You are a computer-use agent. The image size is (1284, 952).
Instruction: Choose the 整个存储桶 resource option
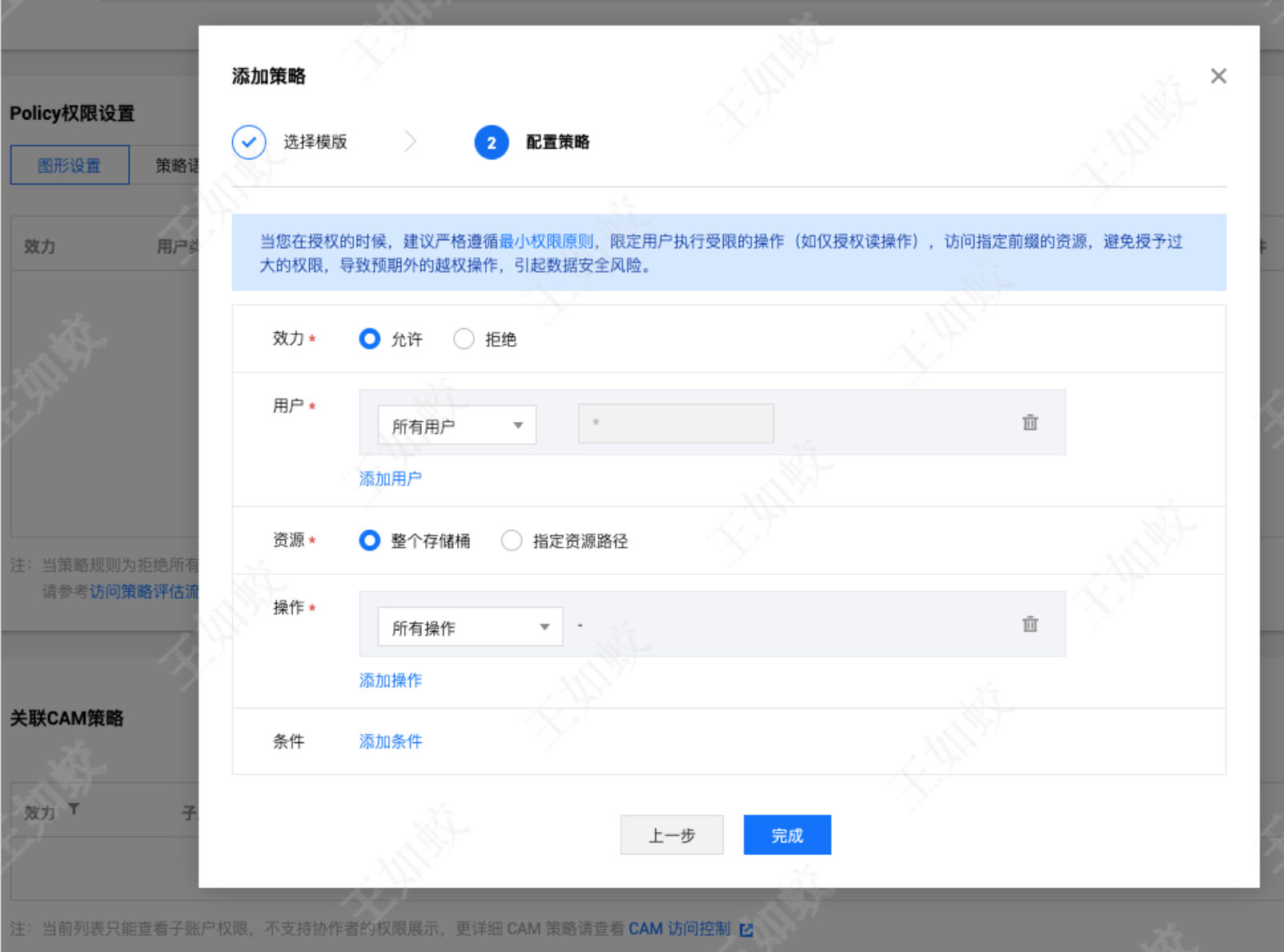pyautogui.click(x=369, y=541)
